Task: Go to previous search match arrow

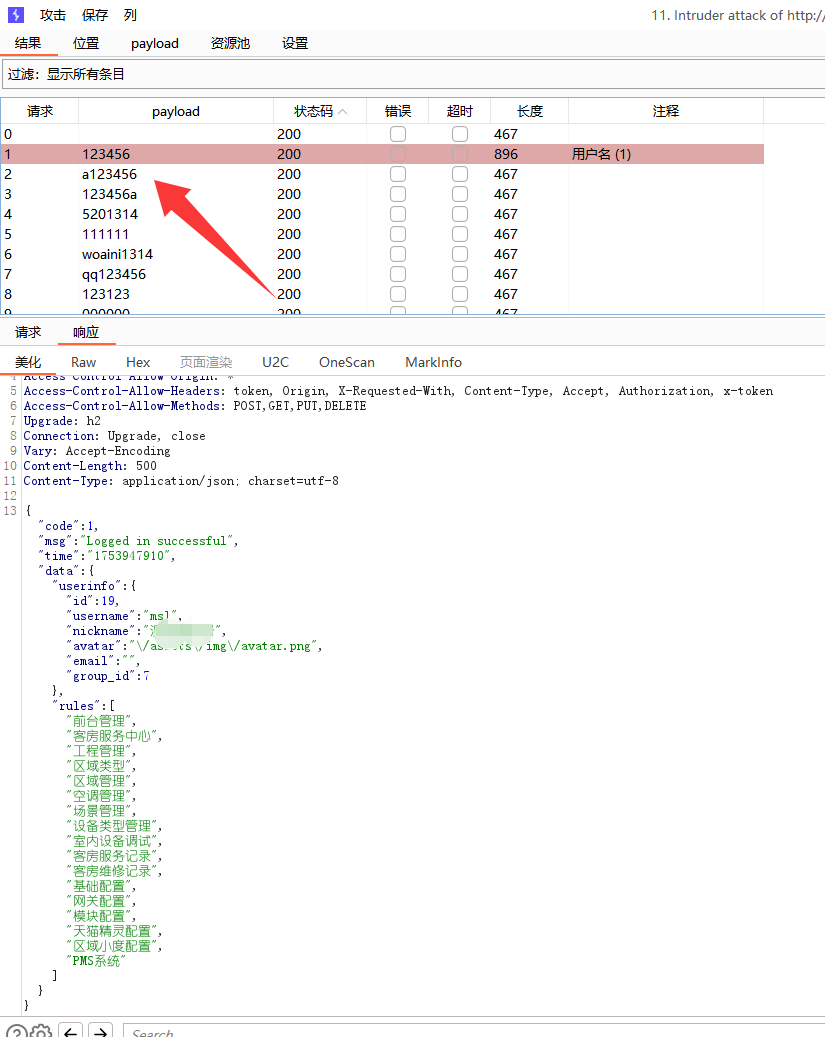Action: [70, 1032]
